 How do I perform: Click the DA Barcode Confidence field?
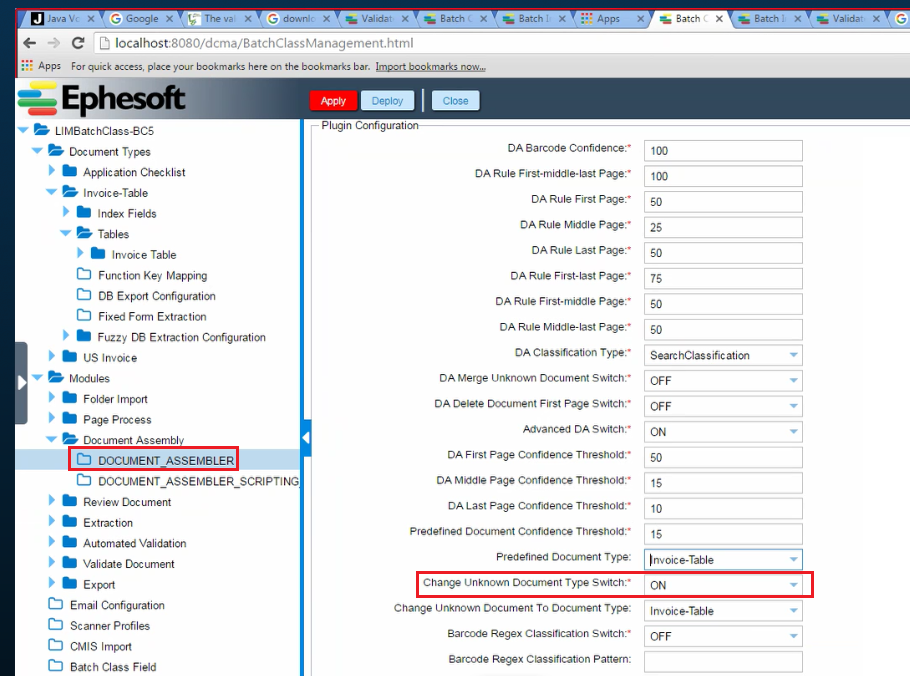click(x=723, y=150)
